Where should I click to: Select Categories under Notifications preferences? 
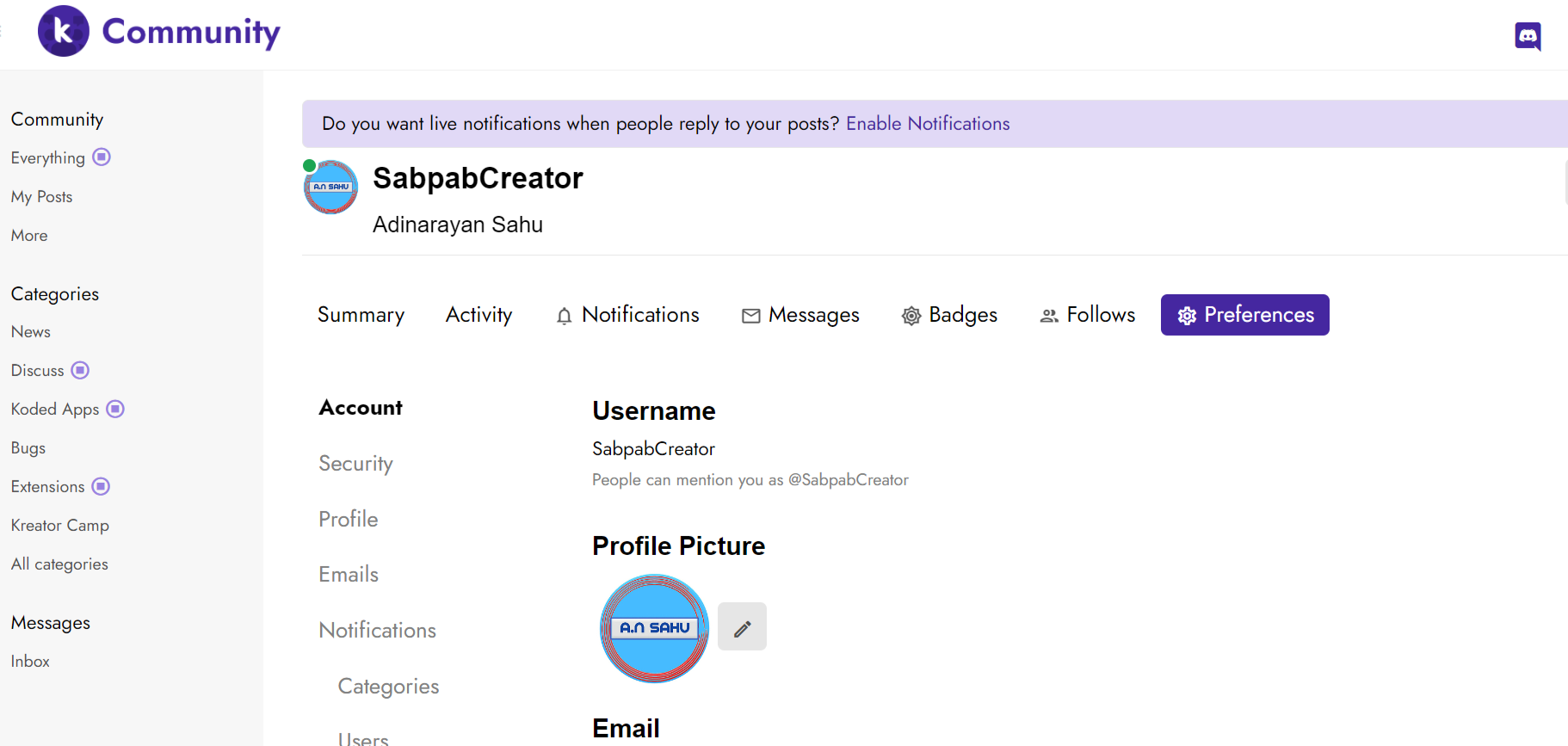pyautogui.click(x=388, y=686)
